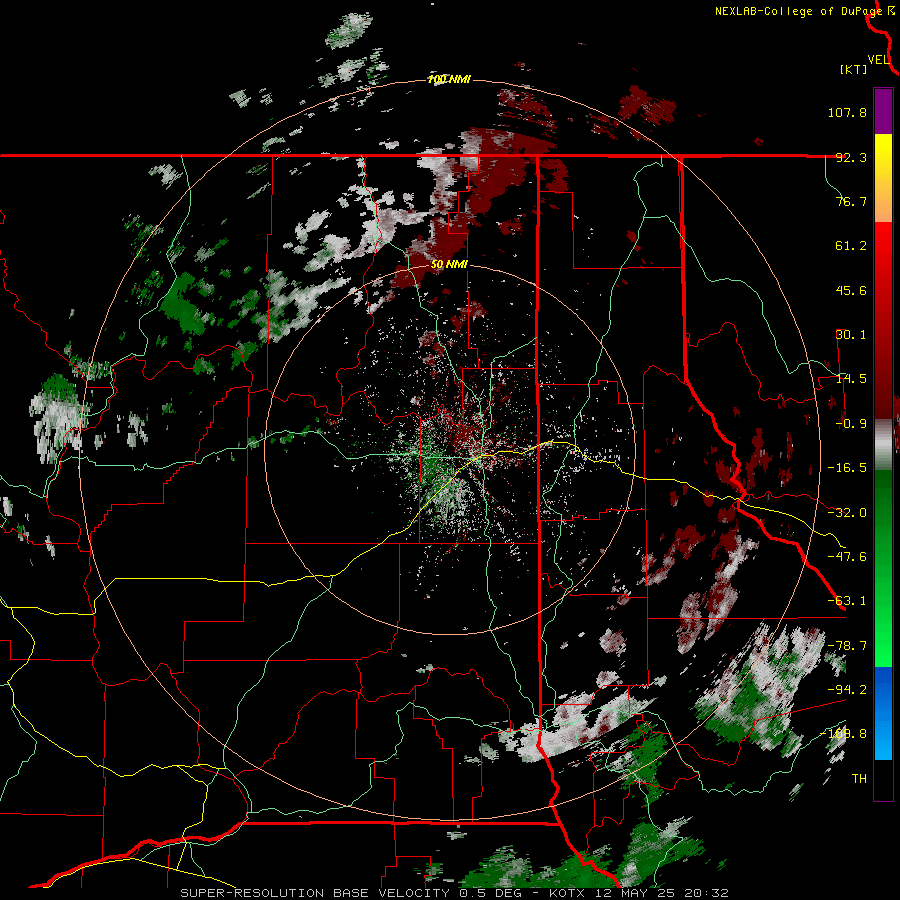Pick the red segment of the color bar
Viewport: 900px width, 900px height.
pyautogui.click(x=883, y=320)
